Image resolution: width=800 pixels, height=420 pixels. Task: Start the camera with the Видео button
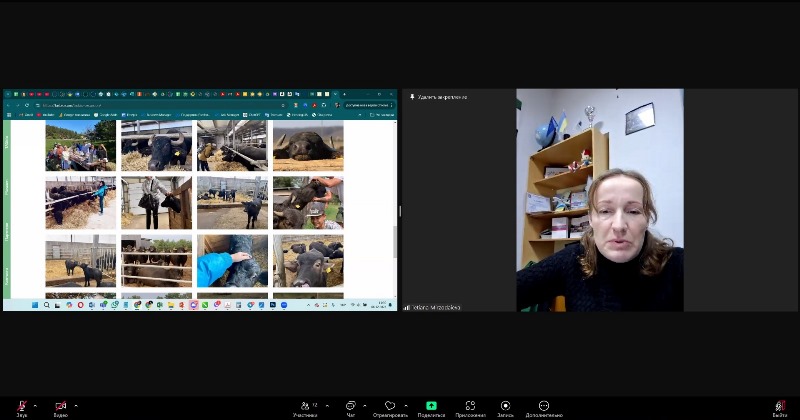[x=60, y=408]
